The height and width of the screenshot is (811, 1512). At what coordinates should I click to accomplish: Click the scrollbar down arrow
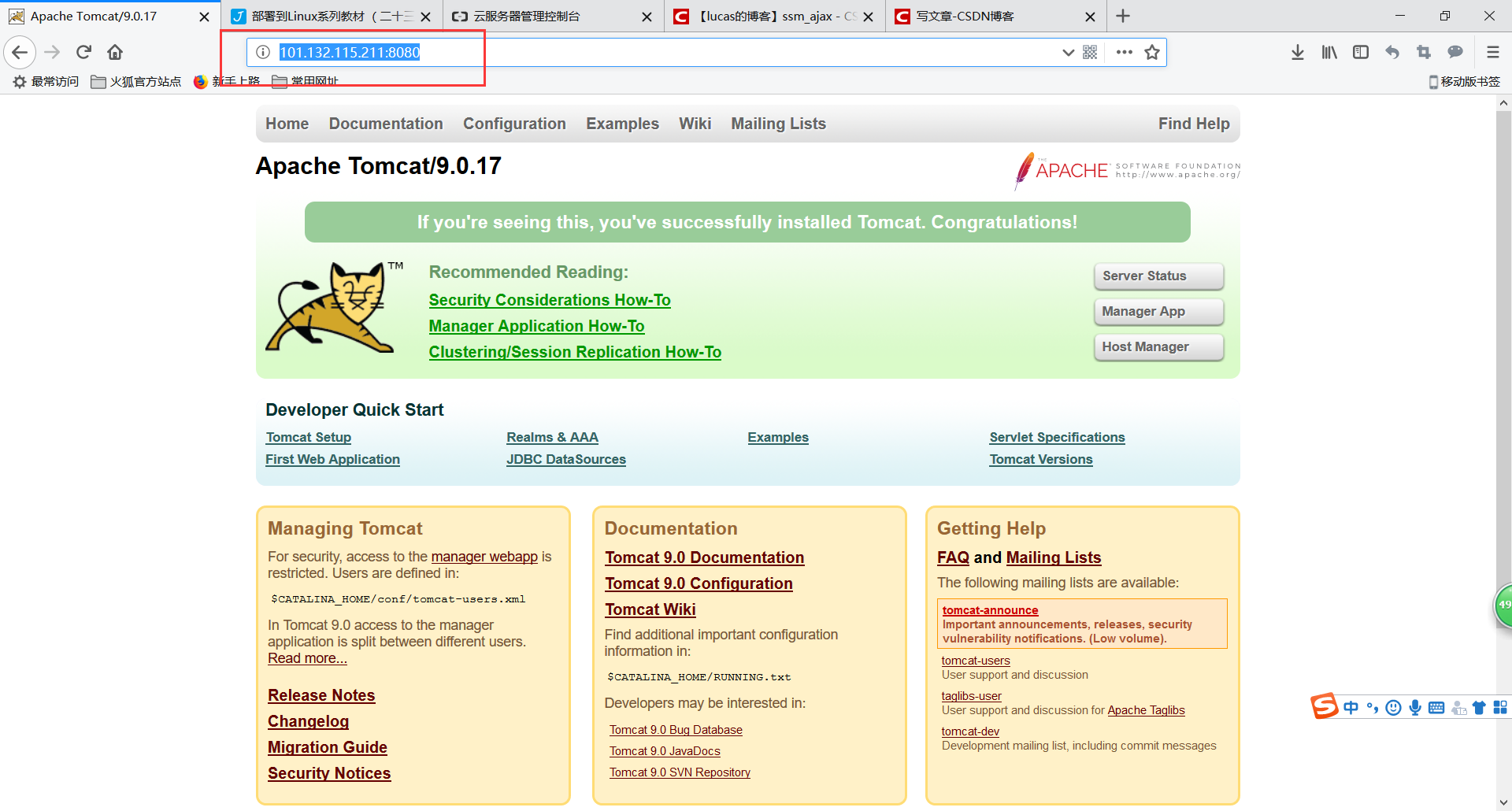click(x=1503, y=802)
